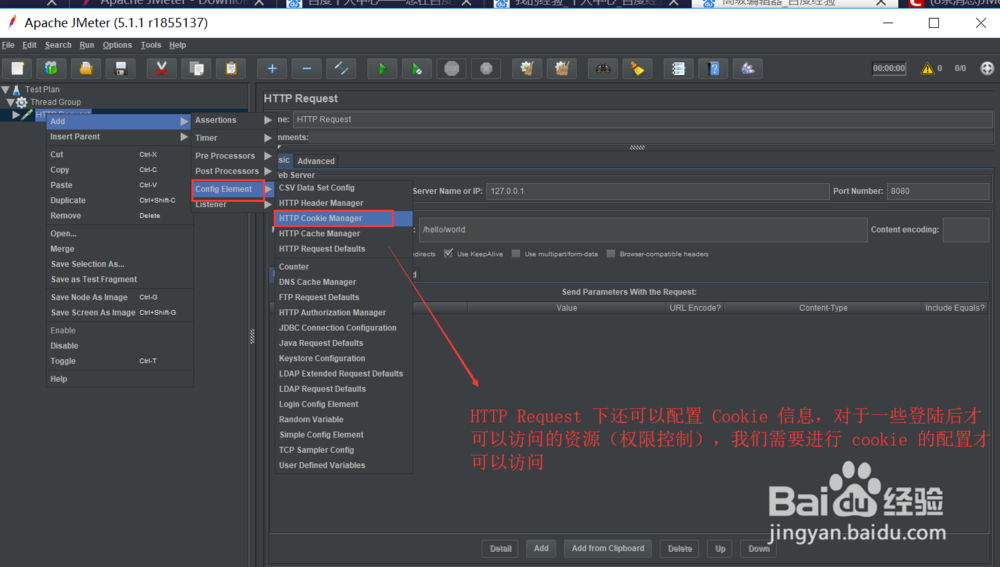Start the test with green play icon
This screenshot has width=1000, height=567.
click(x=382, y=68)
